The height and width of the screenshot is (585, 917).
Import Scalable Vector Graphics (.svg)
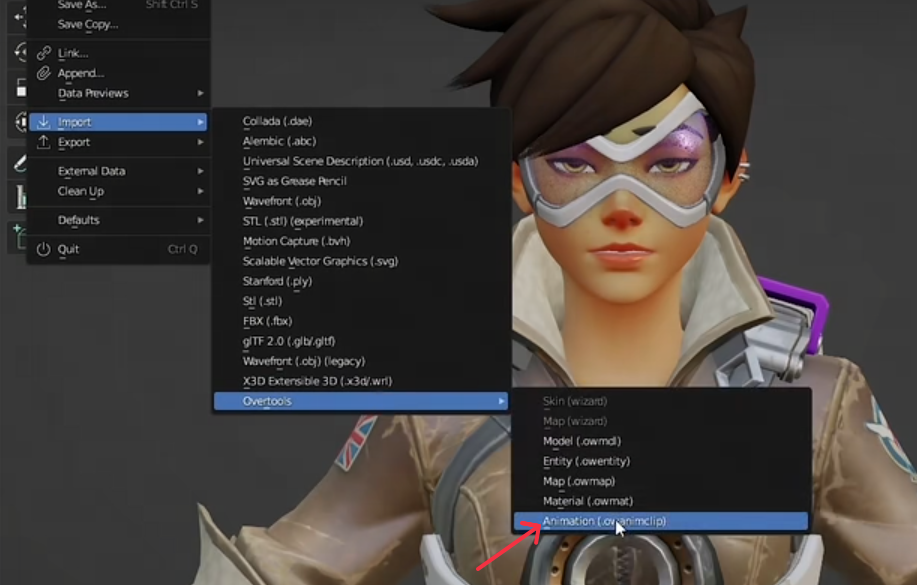click(x=361, y=261)
